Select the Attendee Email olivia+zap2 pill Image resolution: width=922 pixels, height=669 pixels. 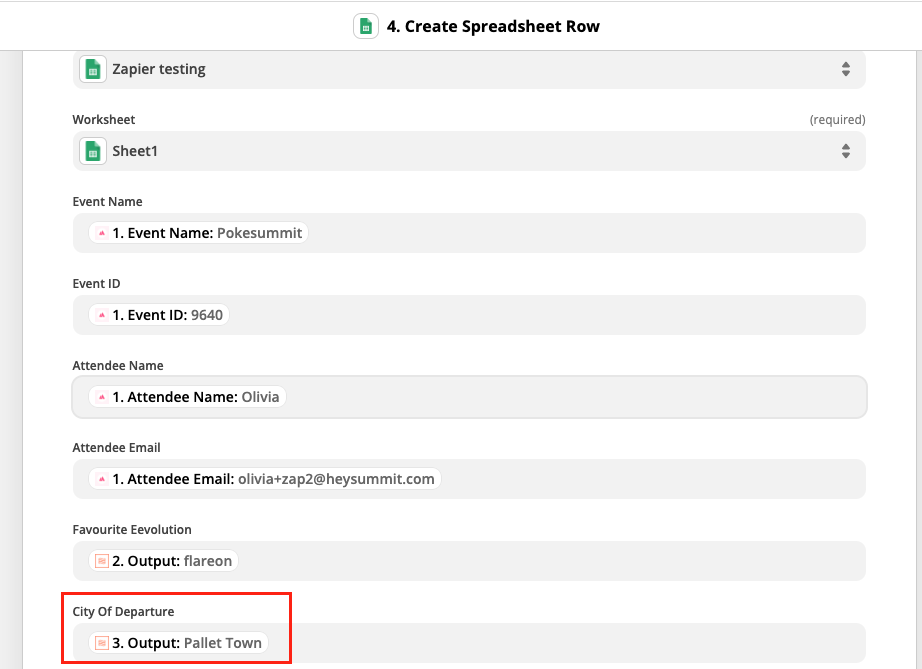[x=265, y=479]
